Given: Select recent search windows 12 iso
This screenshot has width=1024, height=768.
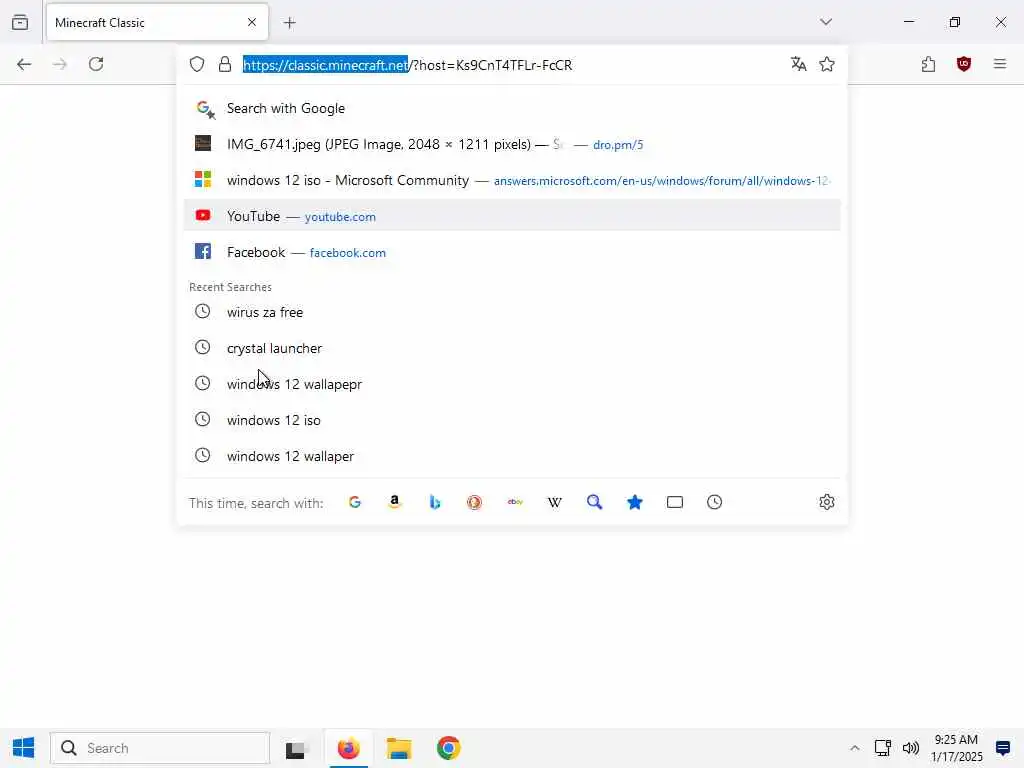Looking at the screenshot, I should pos(512,420).
